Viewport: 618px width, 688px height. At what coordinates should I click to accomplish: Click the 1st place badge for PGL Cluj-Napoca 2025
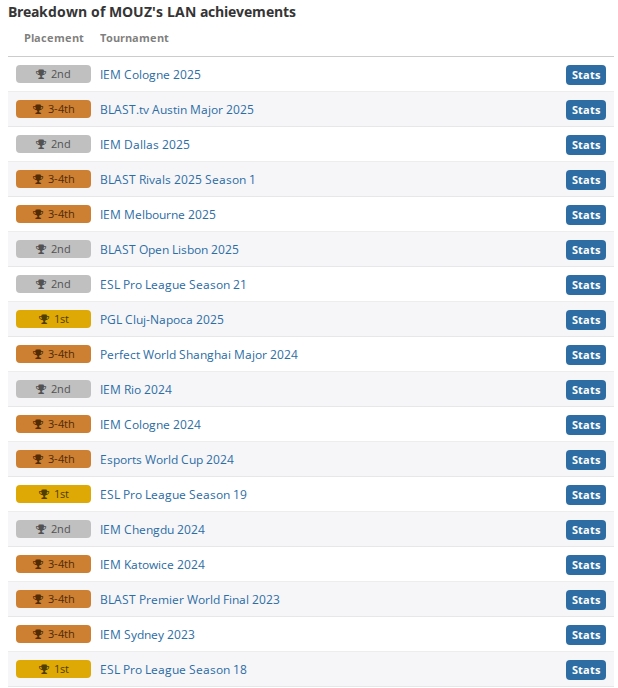pos(54,319)
